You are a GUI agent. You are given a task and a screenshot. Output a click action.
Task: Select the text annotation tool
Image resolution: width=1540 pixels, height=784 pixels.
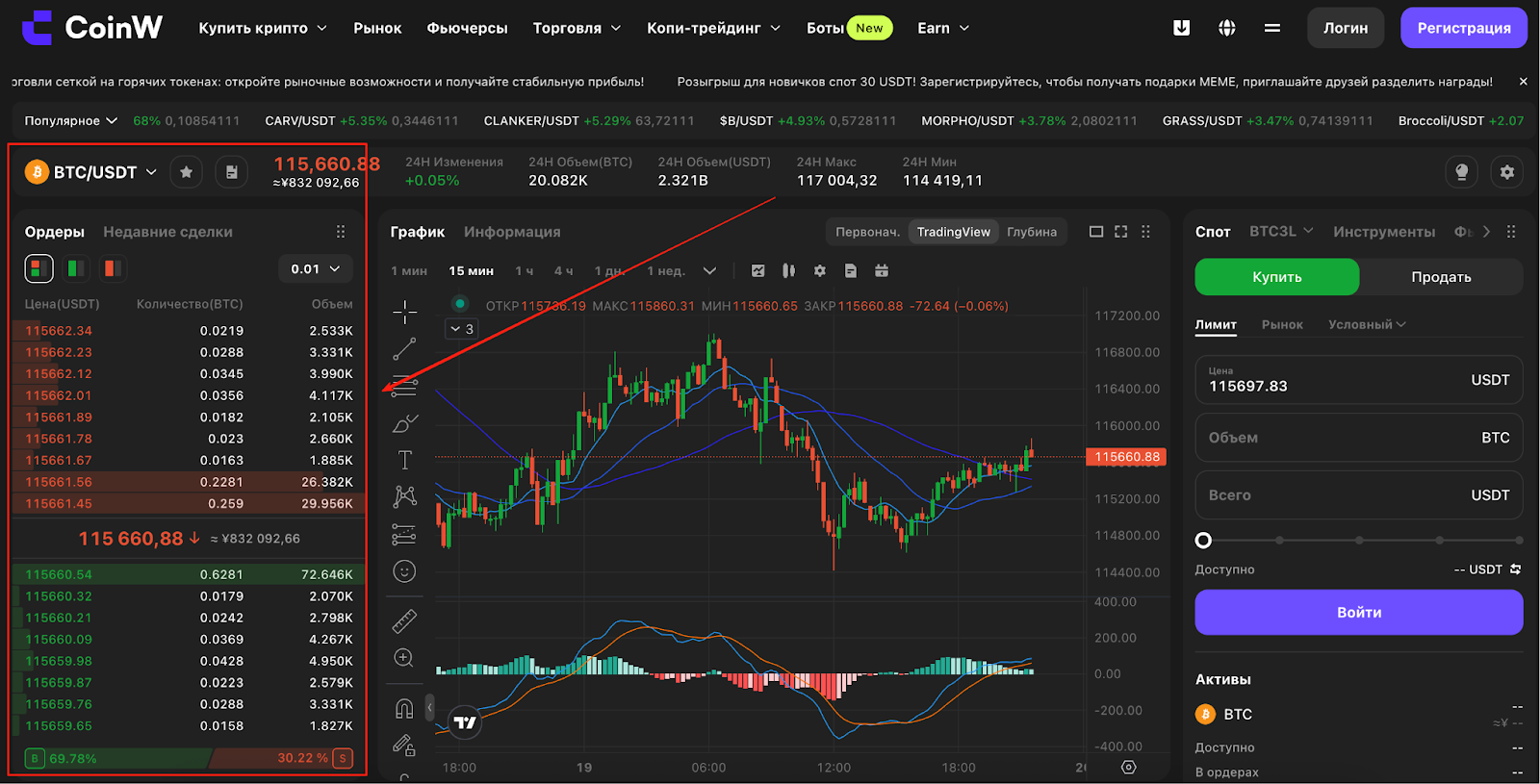[404, 460]
